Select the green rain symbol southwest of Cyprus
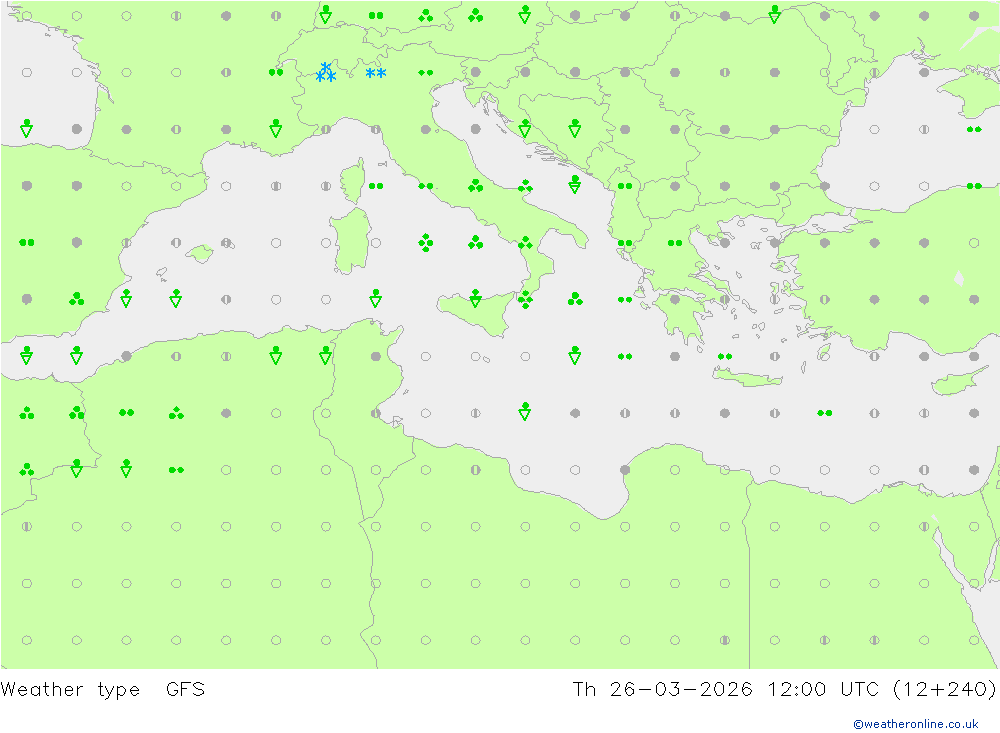 [824, 412]
